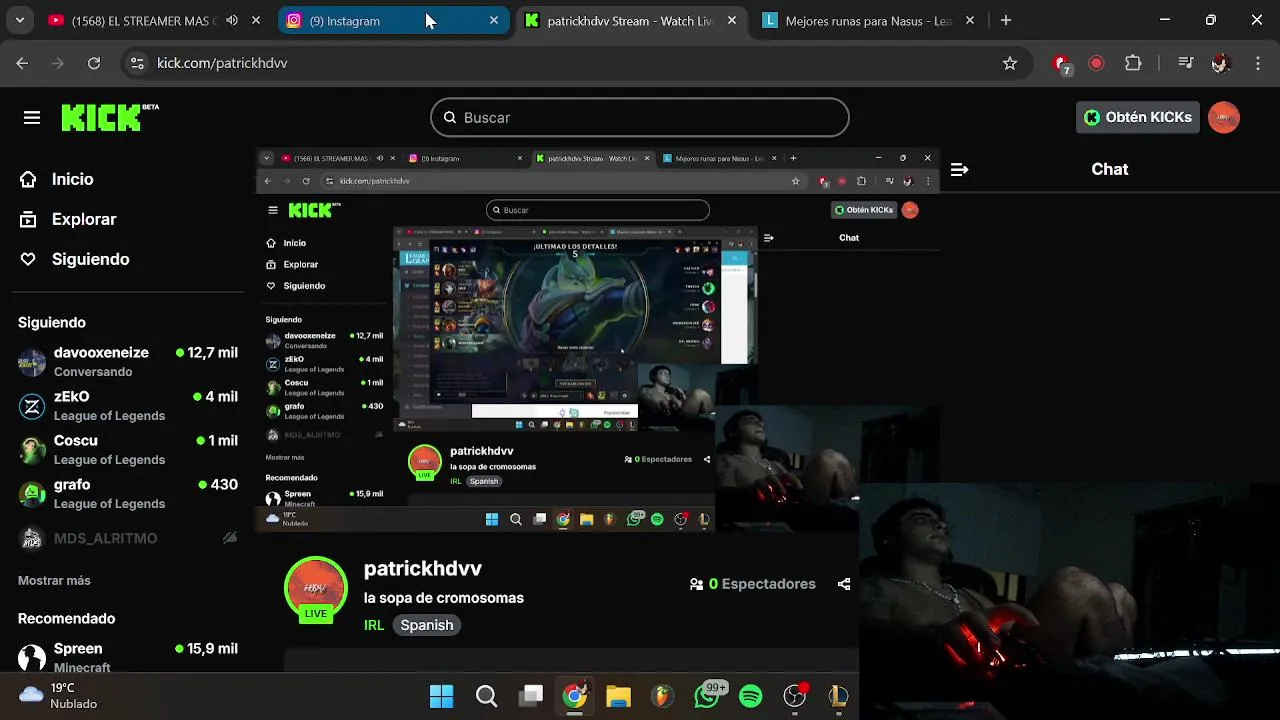Click the Obtén KICKs button
Screen dimensions: 1280x720
pyautogui.click(x=1138, y=117)
